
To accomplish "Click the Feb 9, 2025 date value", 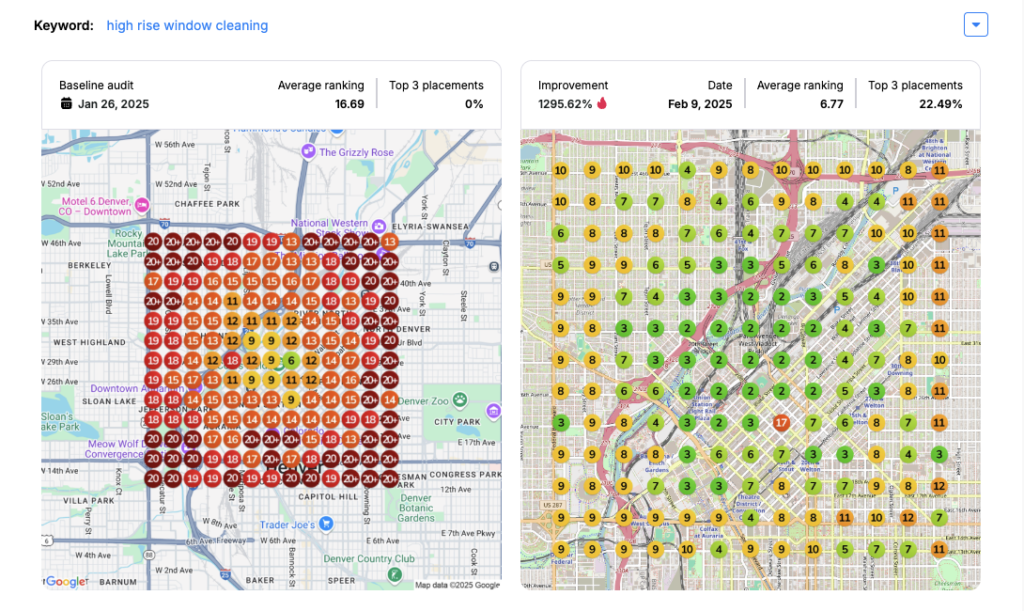I will coord(700,104).
